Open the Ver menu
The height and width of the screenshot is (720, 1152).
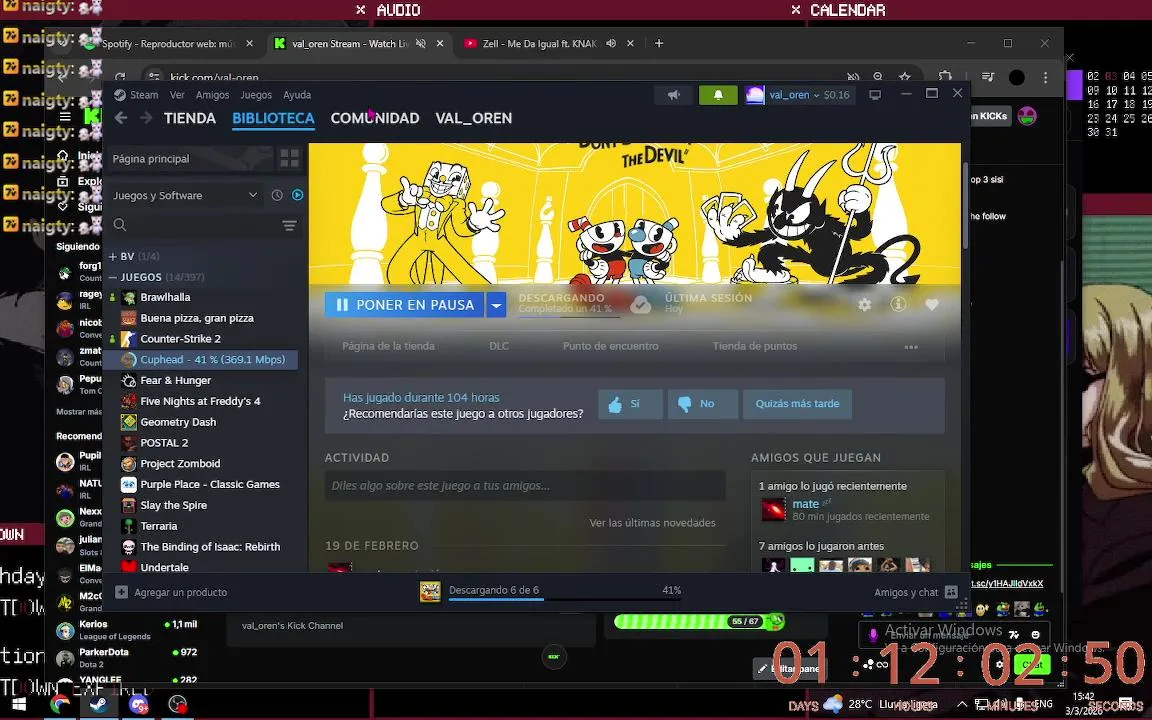coord(177,95)
